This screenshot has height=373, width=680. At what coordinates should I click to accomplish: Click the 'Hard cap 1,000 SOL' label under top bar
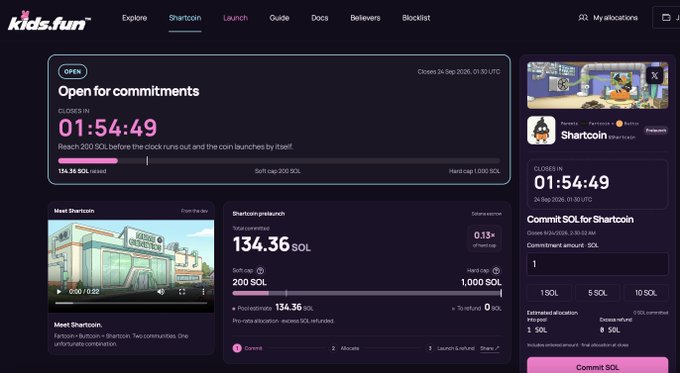pos(474,171)
